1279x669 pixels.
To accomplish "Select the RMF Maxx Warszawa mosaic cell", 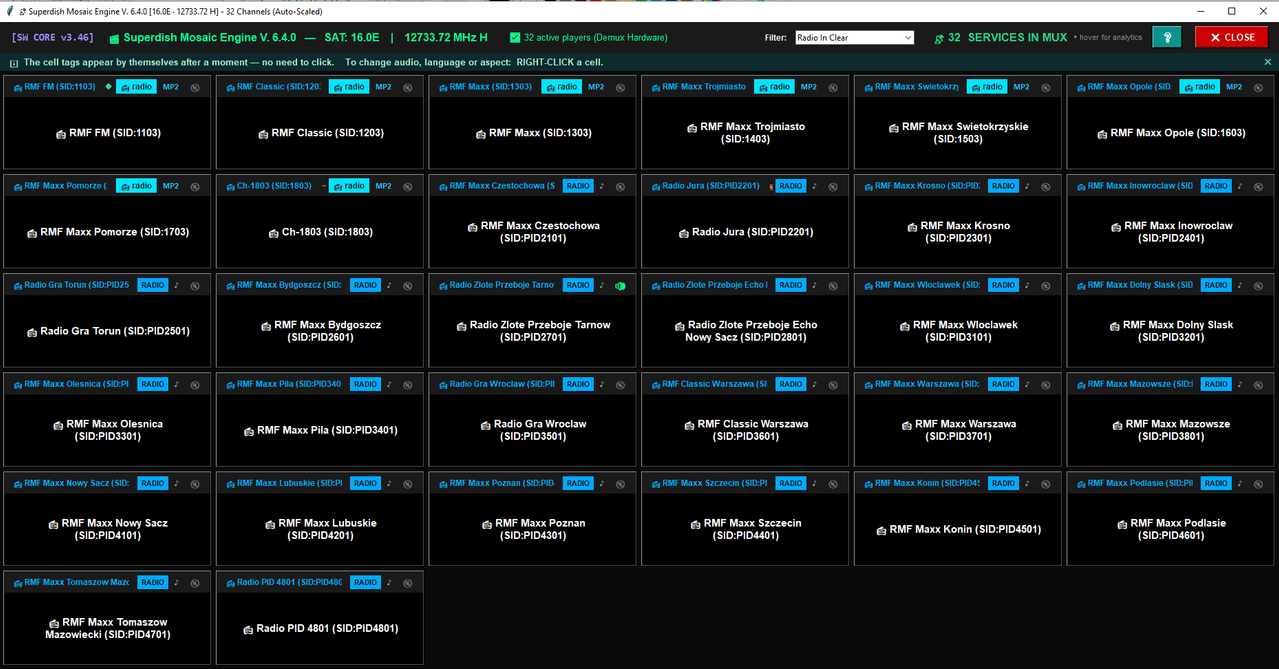I will tap(958, 419).
